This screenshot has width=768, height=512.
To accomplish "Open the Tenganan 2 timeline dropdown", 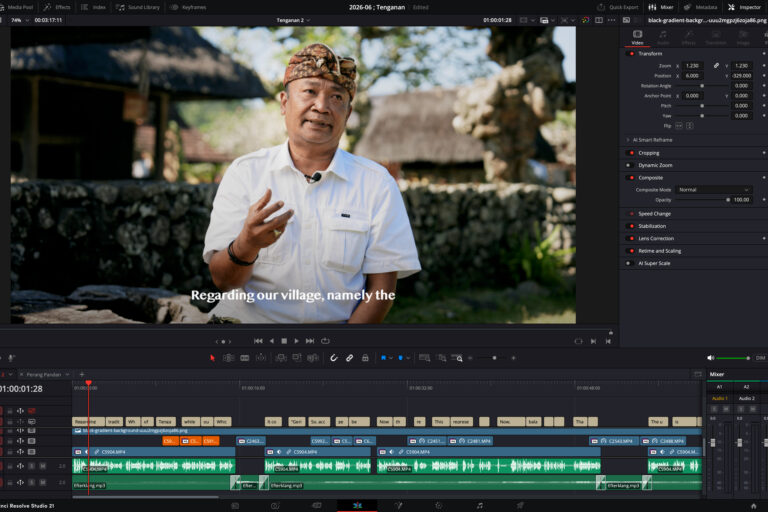I will click(x=293, y=20).
